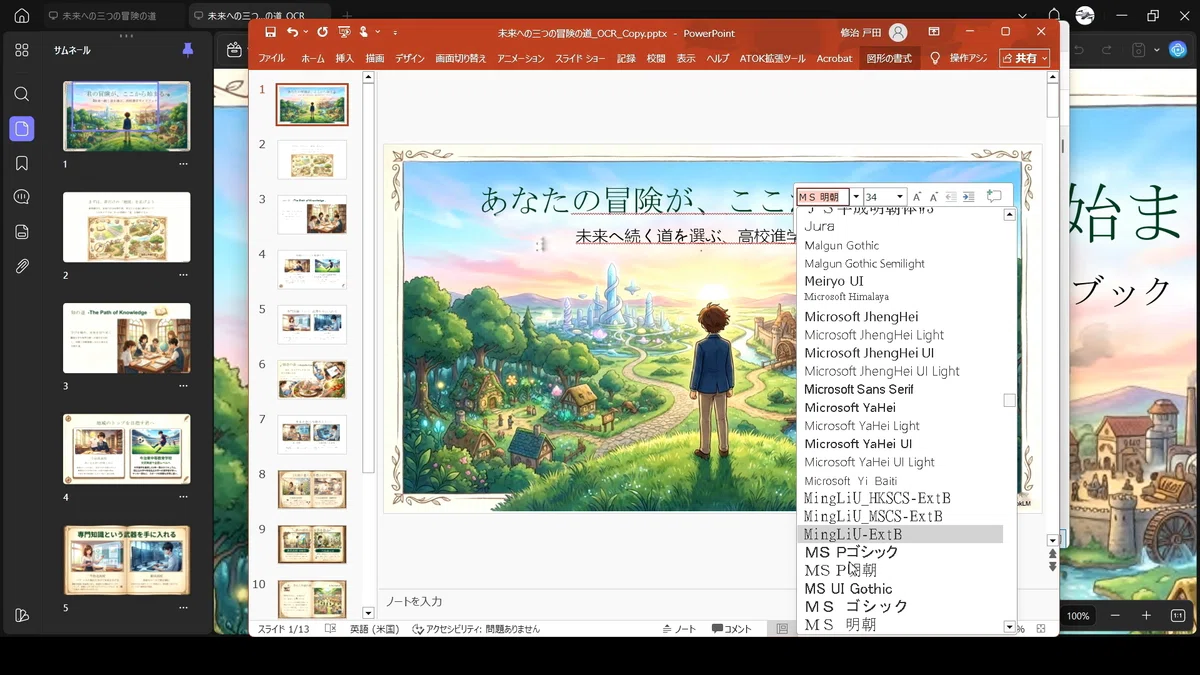The width and height of the screenshot is (1200, 675).
Task: Click 英語 (米国) language in status bar
Action: pos(374,629)
